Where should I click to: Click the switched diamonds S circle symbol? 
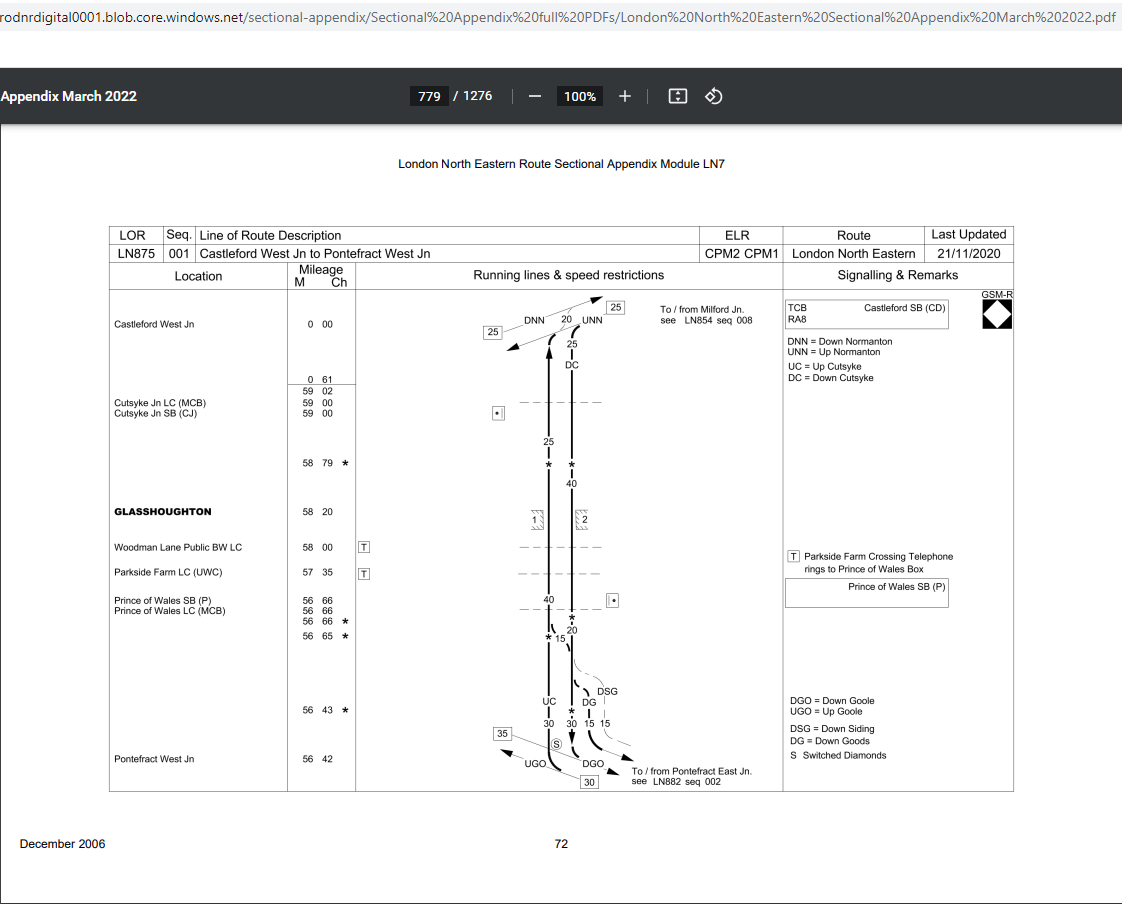[557, 744]
